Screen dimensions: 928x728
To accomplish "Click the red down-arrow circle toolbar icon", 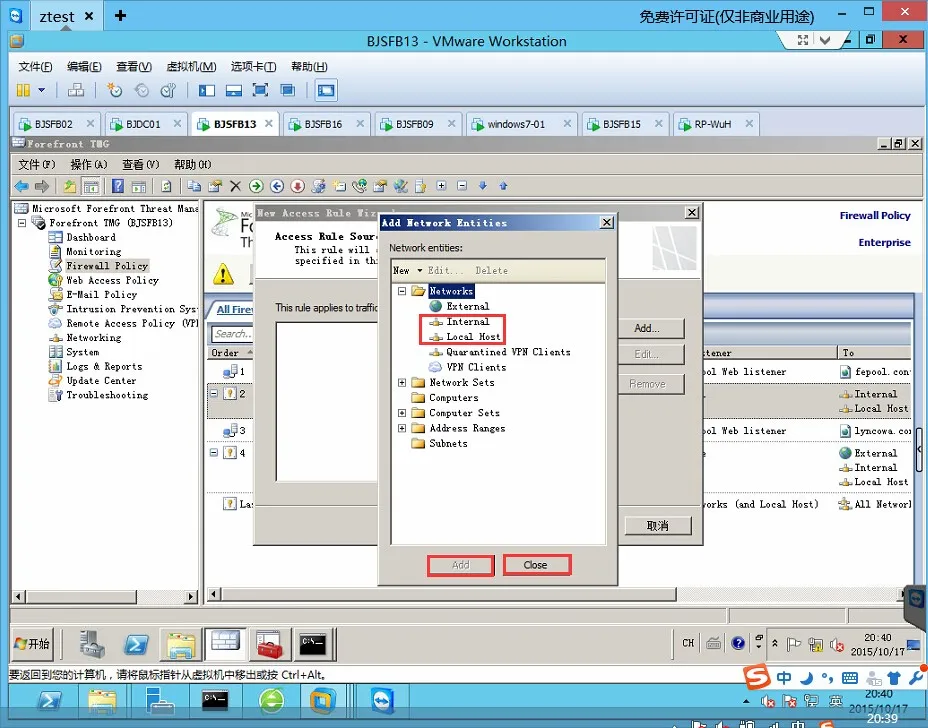I will (x=297, y=186).
